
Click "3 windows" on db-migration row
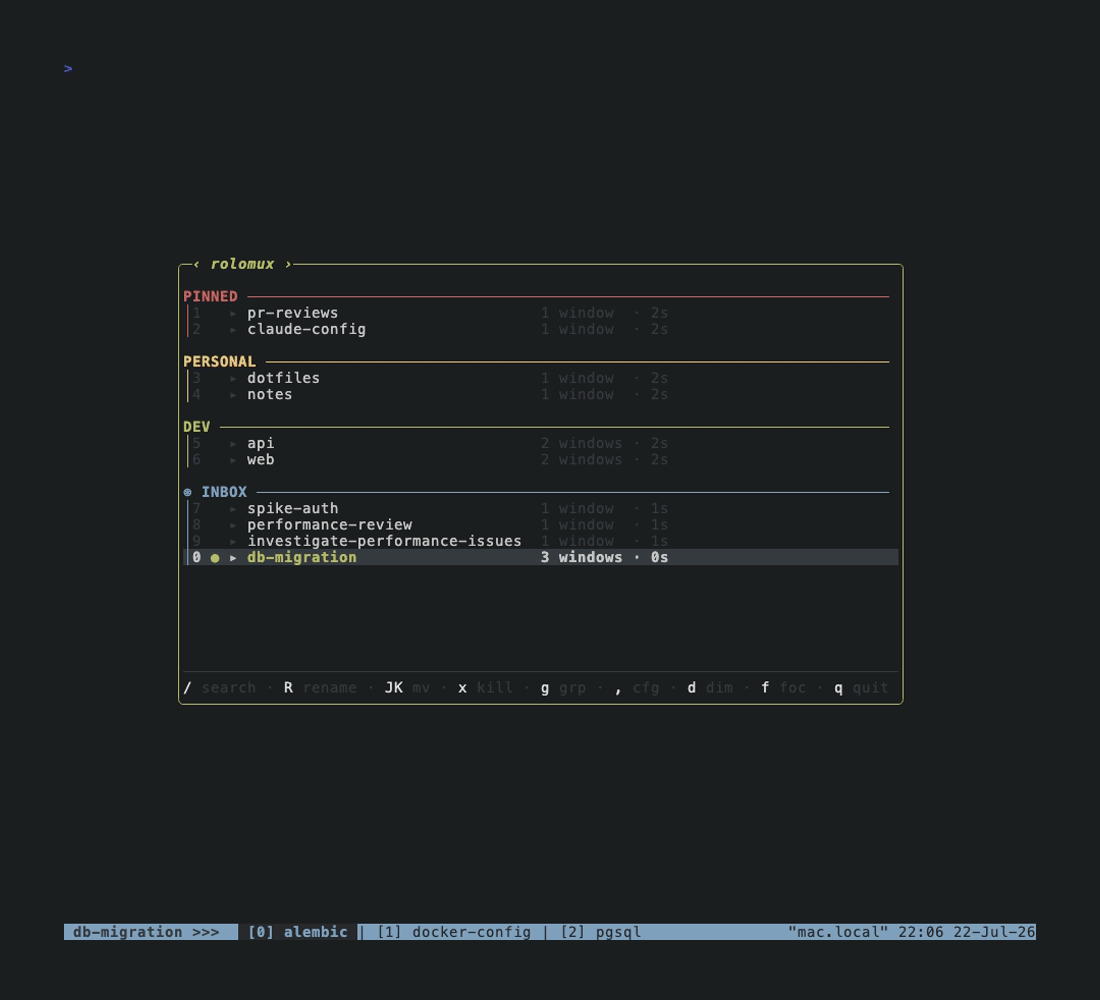[x=581, y=557]
